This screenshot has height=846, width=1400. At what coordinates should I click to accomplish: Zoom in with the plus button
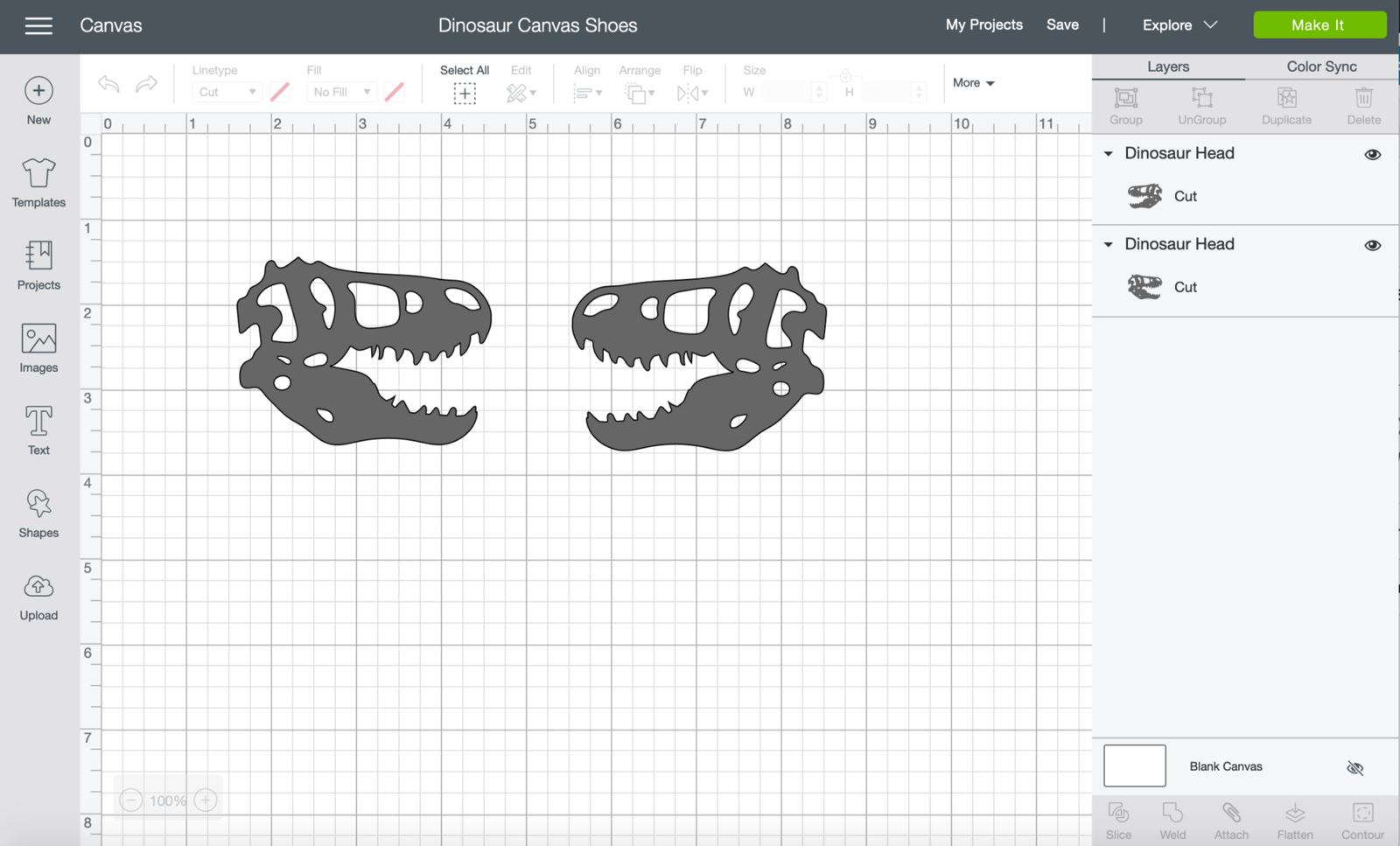tap(206, 801)
